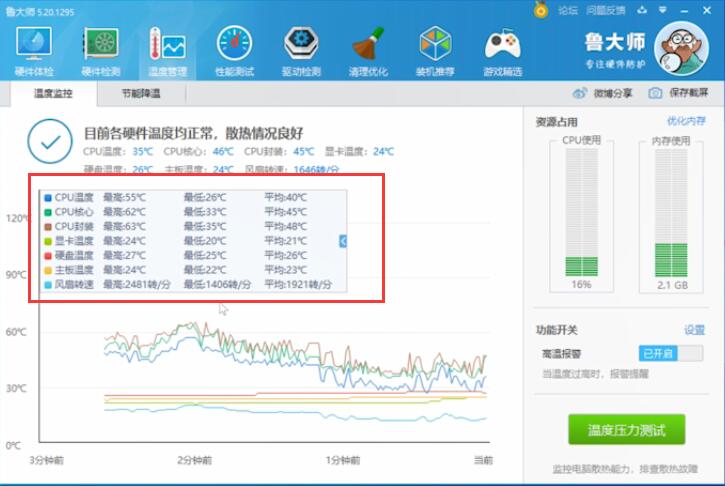The width and height of the screenshot is (725, 486).
Task: Click 最低:26℃ in CPU温度 row
Action: pos(205,197)
